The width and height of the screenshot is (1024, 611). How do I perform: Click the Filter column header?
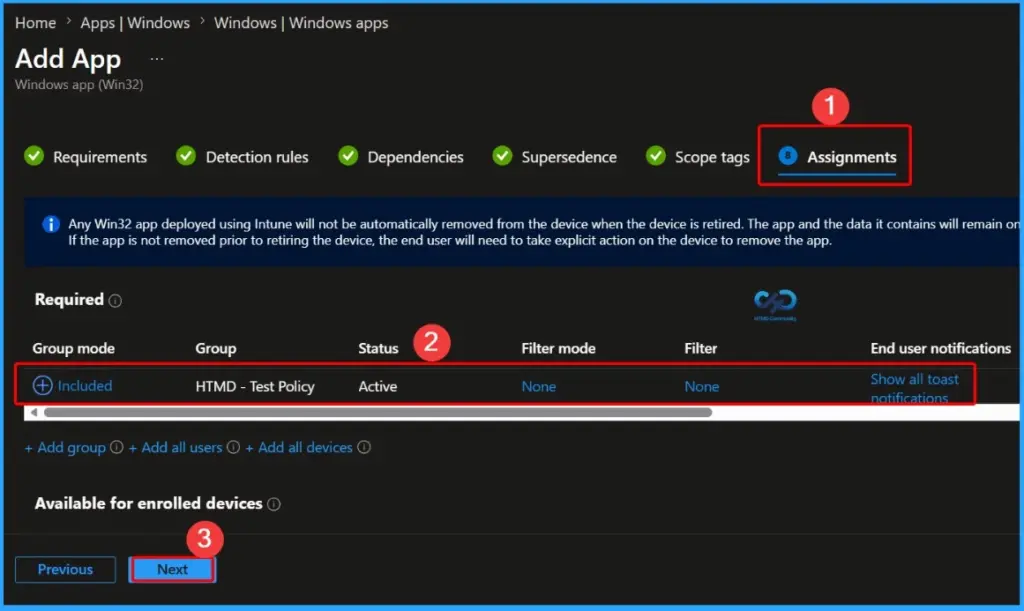tap(701, 349)
